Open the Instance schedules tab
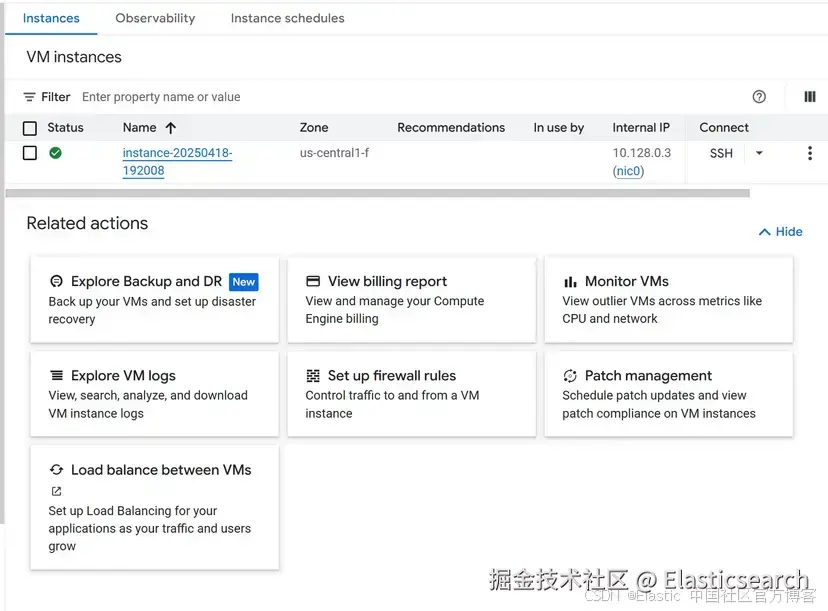Viewport: 828px width, 611px height. click(x=287, y=18)
